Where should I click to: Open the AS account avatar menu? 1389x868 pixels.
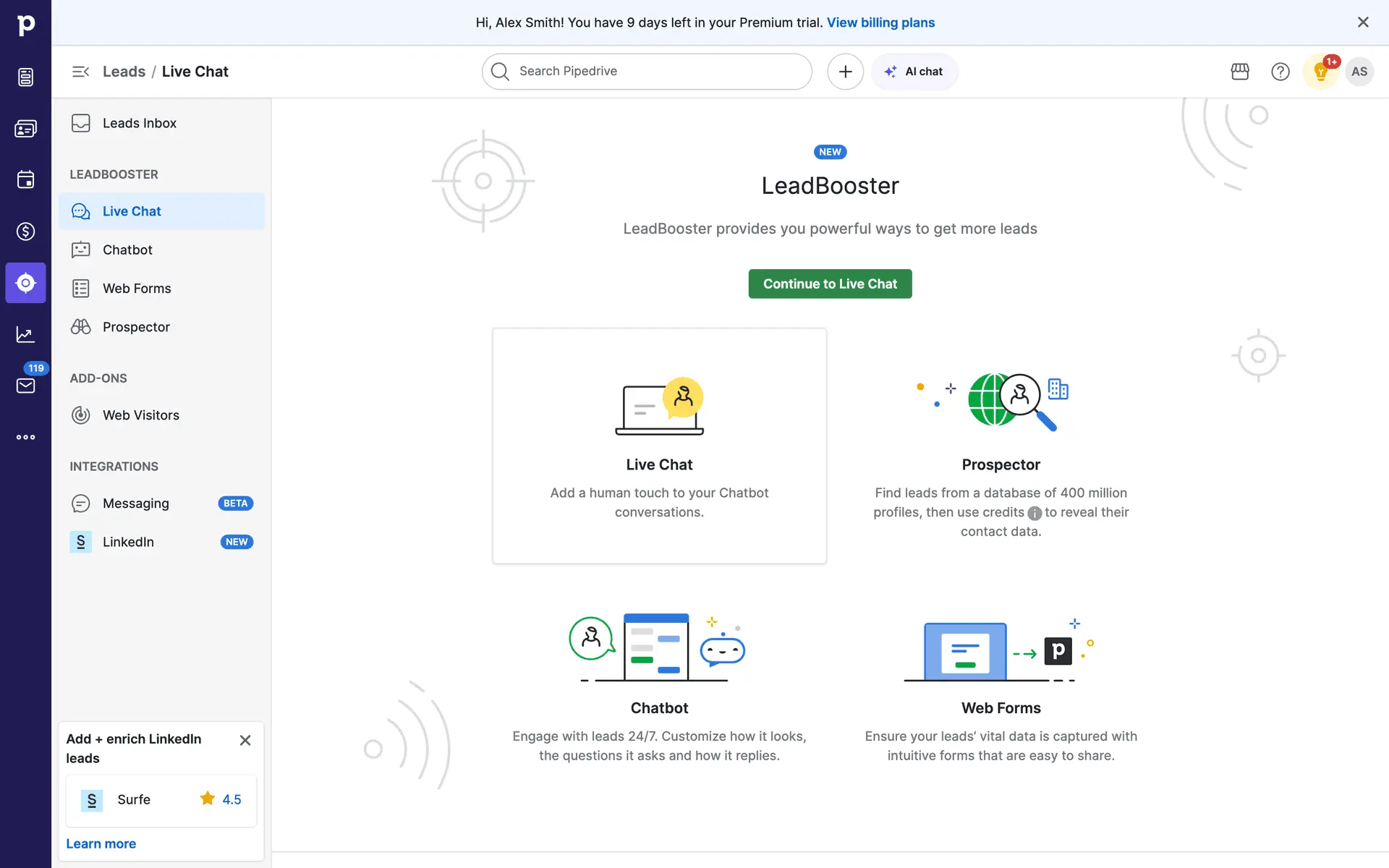point(1359,72)
